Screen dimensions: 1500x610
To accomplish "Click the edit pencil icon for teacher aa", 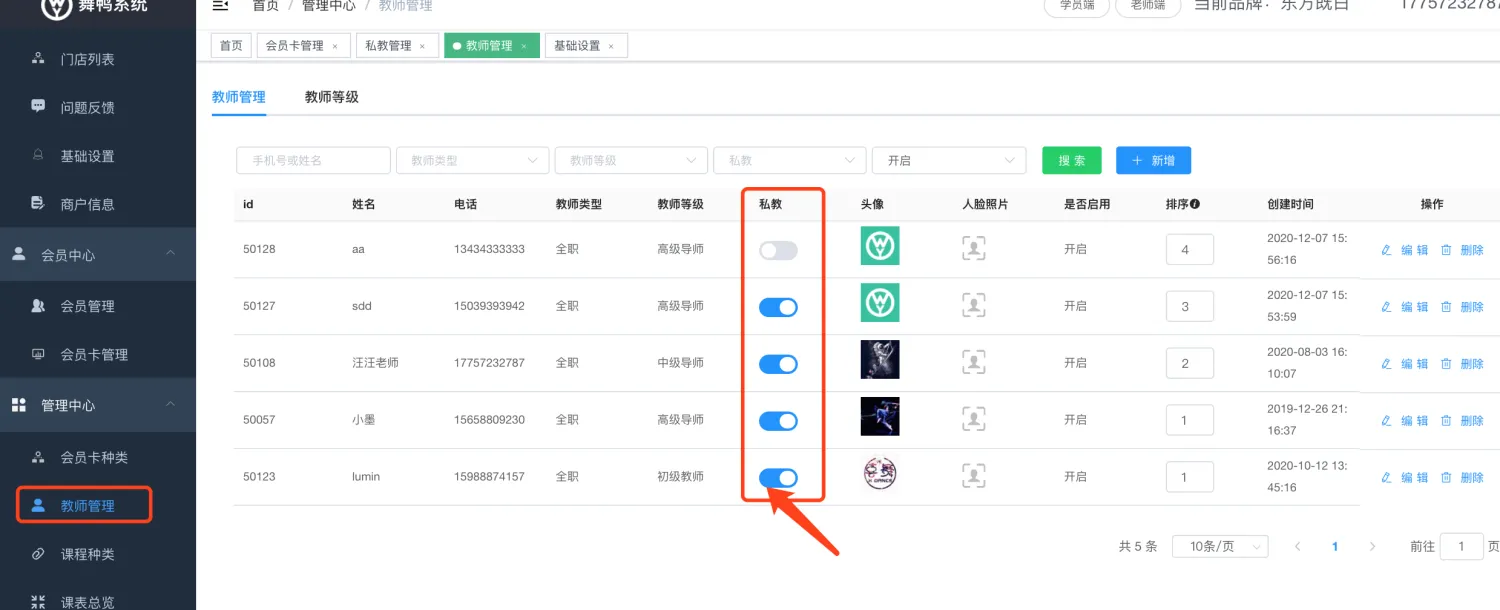I will click(x=1386, y=250).
